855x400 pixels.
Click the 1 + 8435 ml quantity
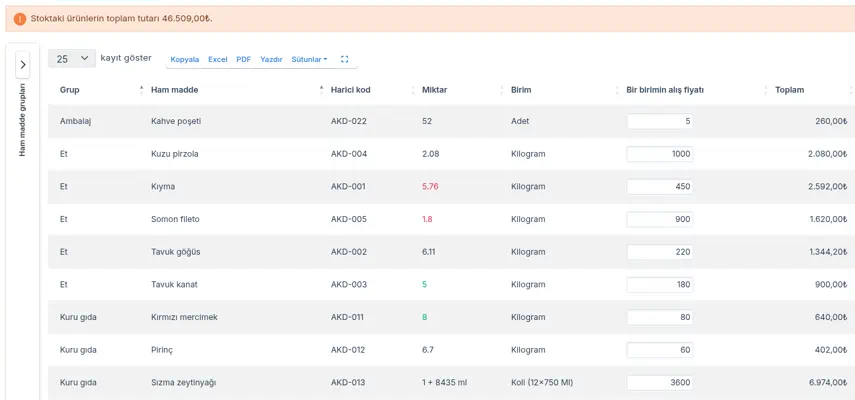tap(444, 383)
